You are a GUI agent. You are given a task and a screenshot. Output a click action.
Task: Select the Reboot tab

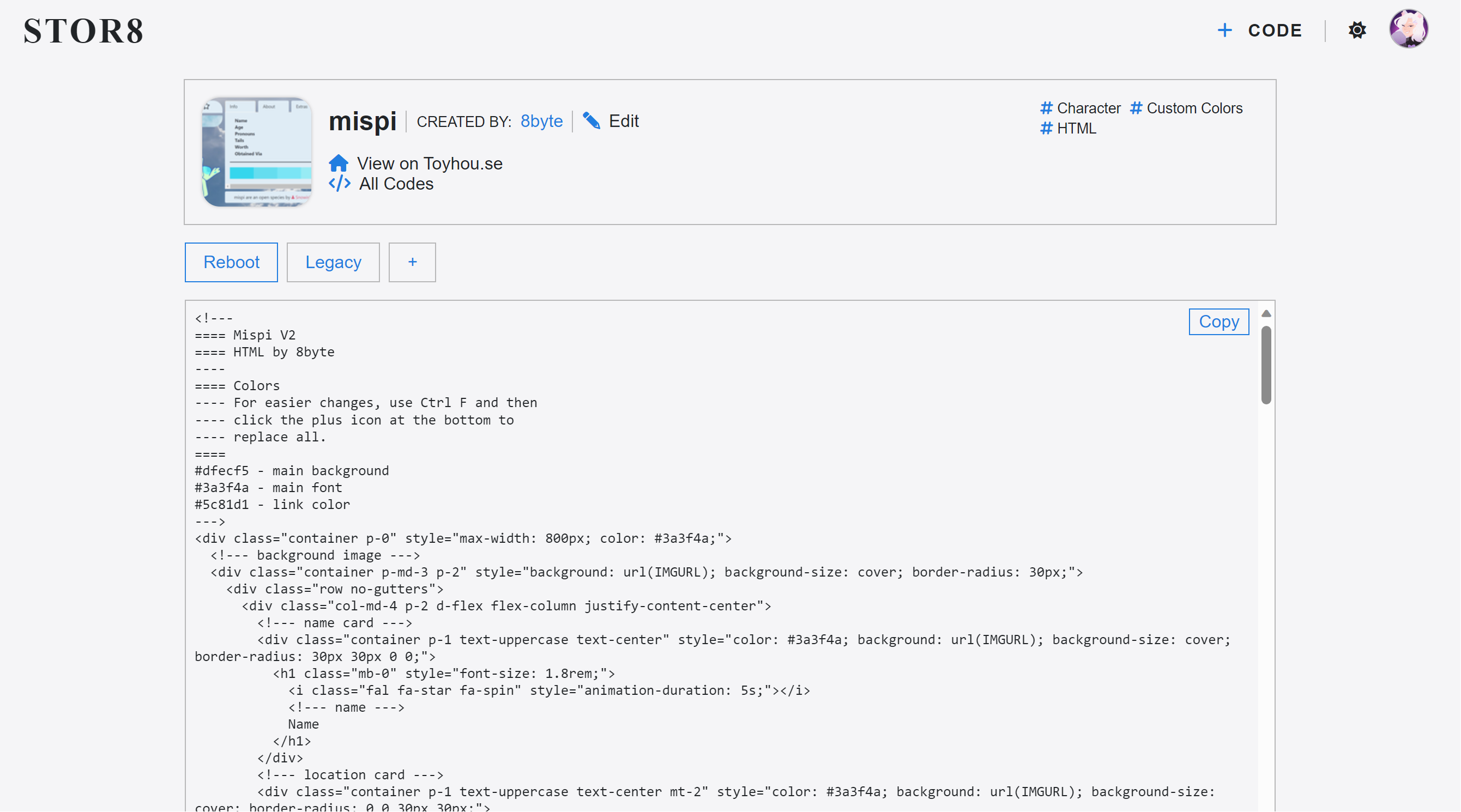(231, 262)
